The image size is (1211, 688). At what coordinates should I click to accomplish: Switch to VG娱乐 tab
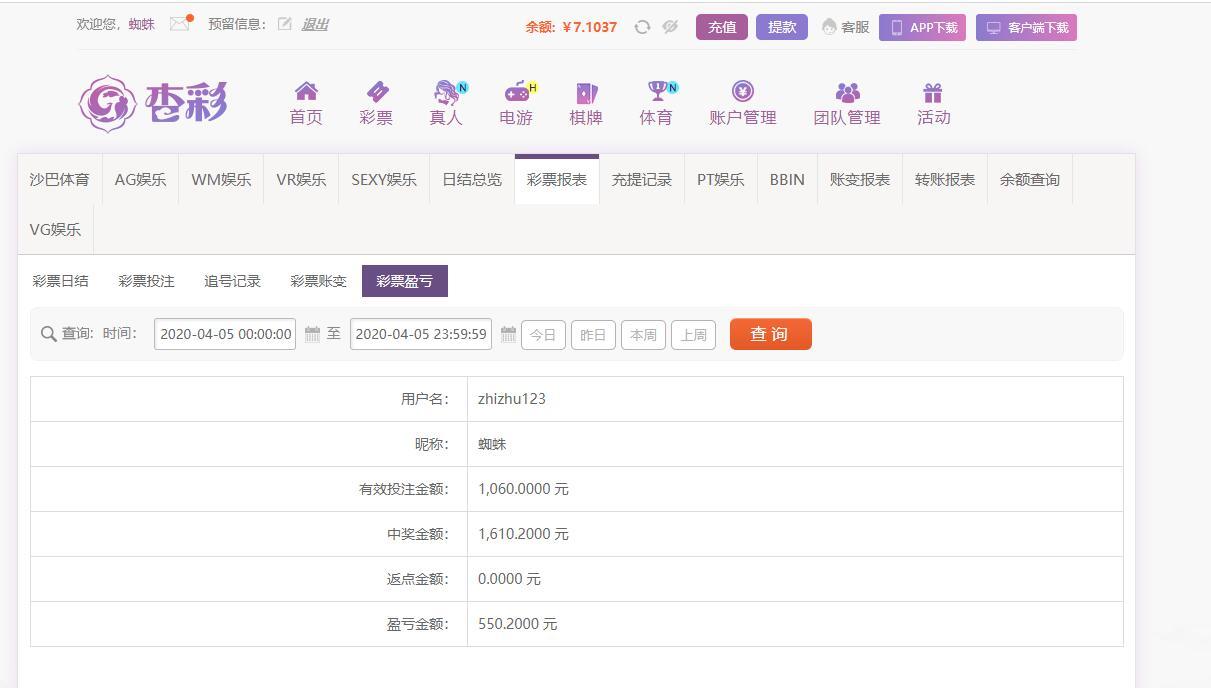pyautogui.click(x=55, y=229)
